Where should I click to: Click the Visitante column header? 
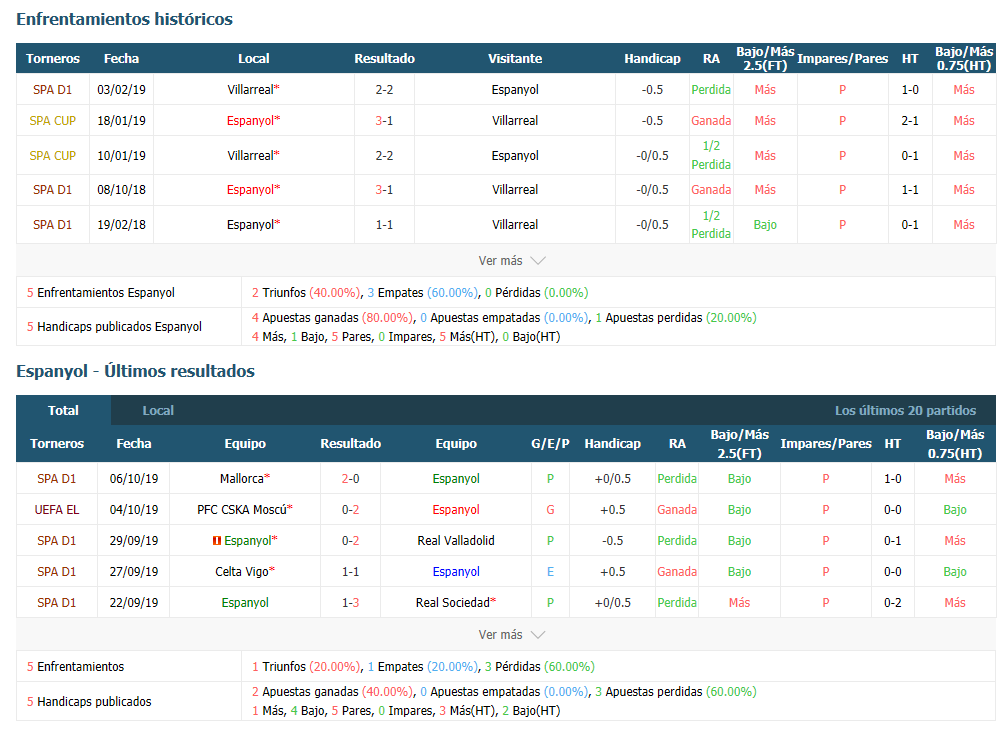(515, 58)
